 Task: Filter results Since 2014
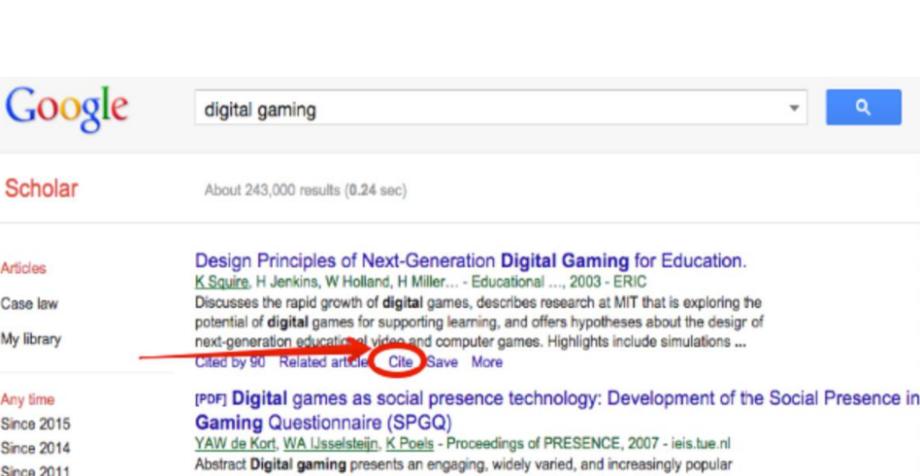[35, 448]
